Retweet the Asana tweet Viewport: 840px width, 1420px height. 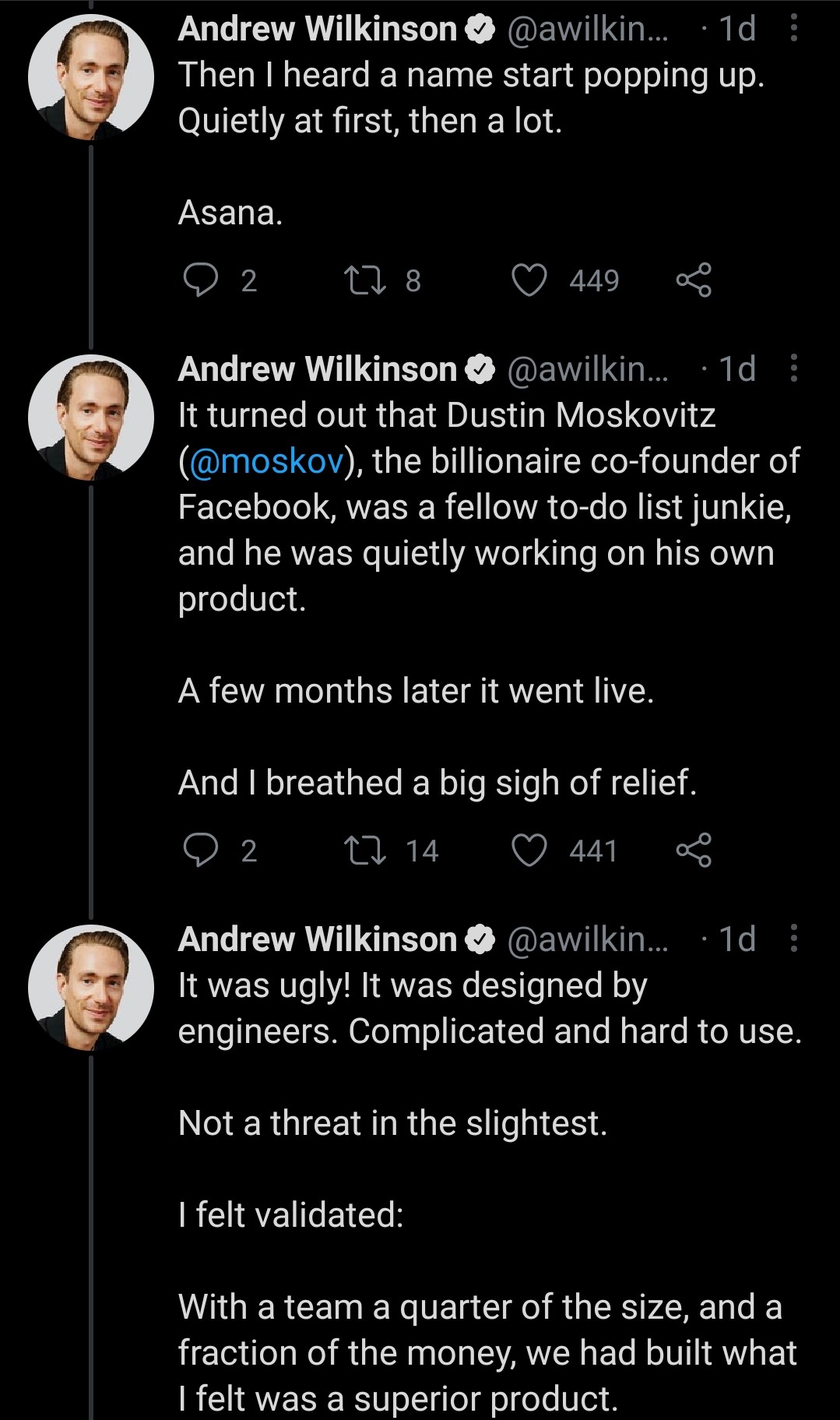pyautogui.click(x=366, y=280)
